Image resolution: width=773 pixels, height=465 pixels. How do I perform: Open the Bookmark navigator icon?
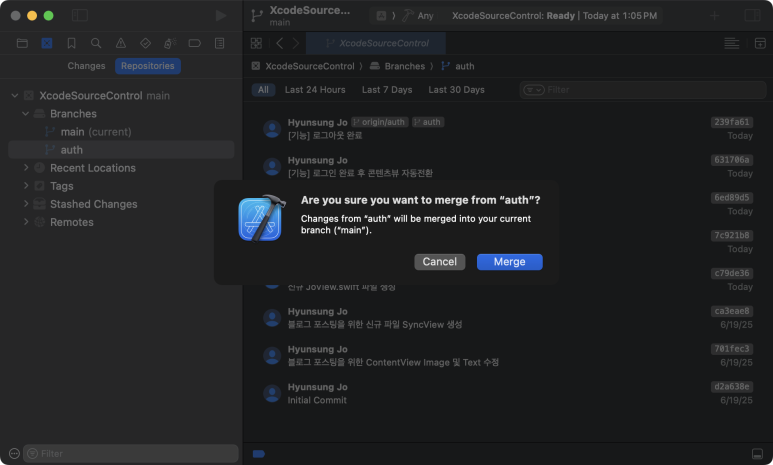71,43
